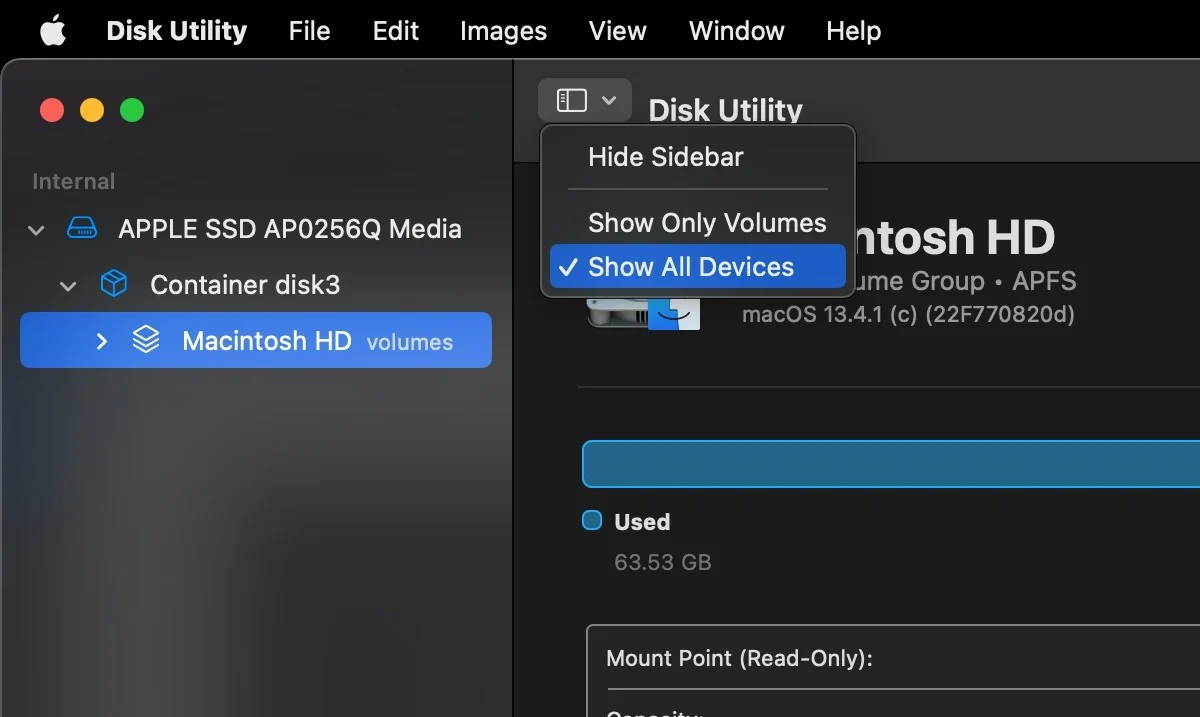Click the Apple logo menu
This screenshot has width=1200, height=717.
[52, 31]
